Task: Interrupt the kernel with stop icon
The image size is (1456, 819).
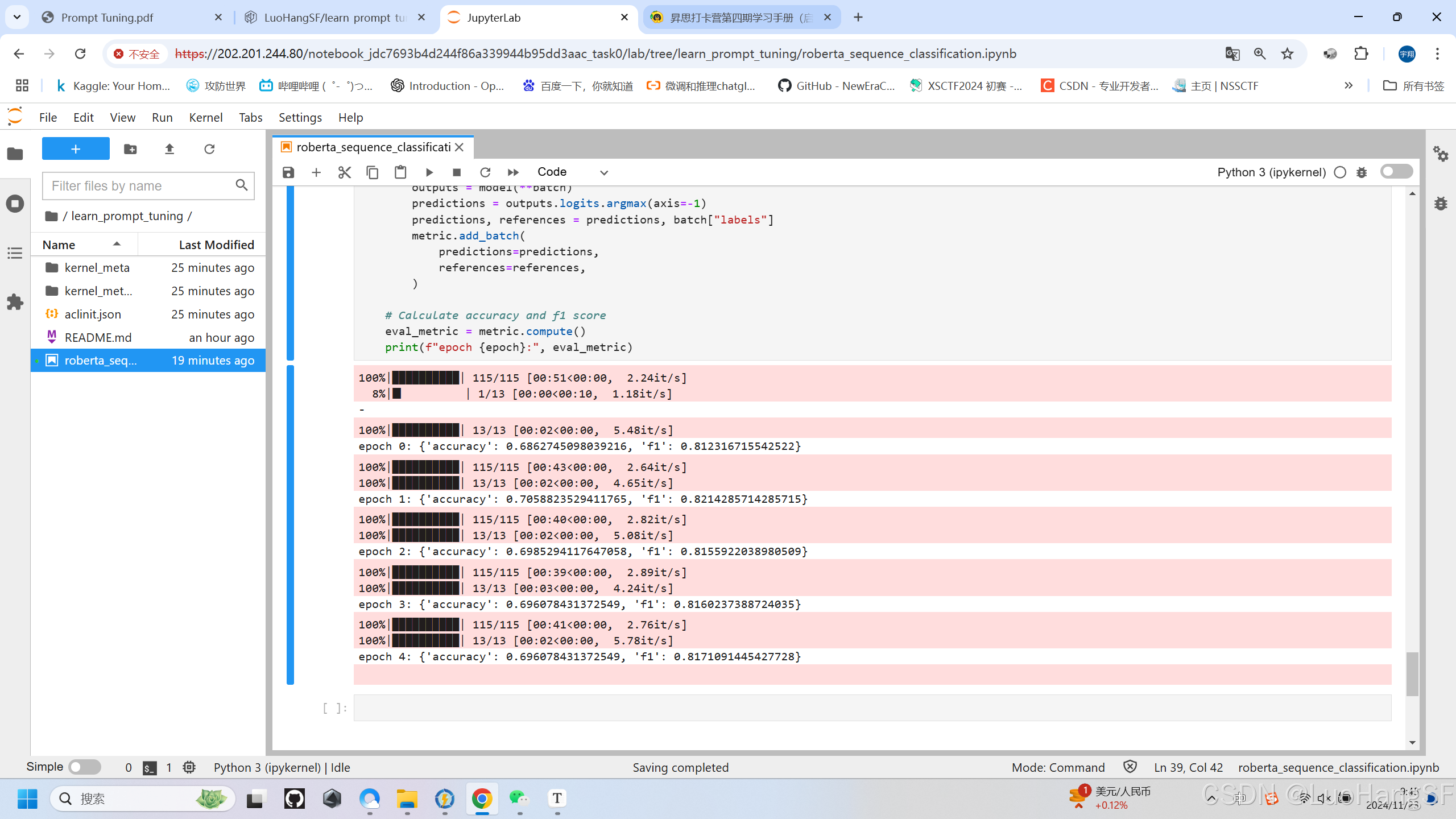Action: point(456,172)
